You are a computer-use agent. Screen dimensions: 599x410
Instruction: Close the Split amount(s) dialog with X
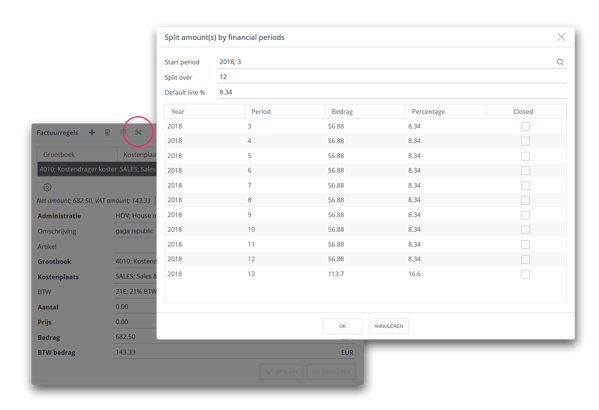click(561, 37)
